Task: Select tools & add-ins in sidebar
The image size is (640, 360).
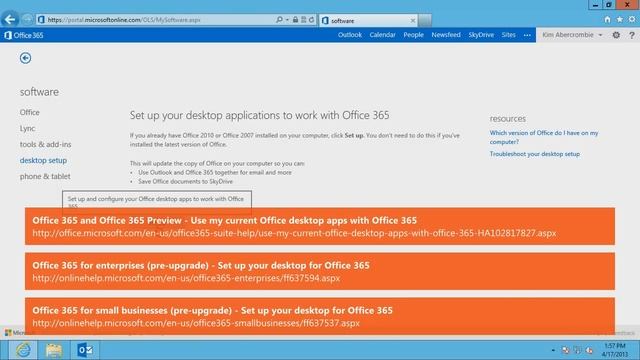Action: (x=45, y=144)
